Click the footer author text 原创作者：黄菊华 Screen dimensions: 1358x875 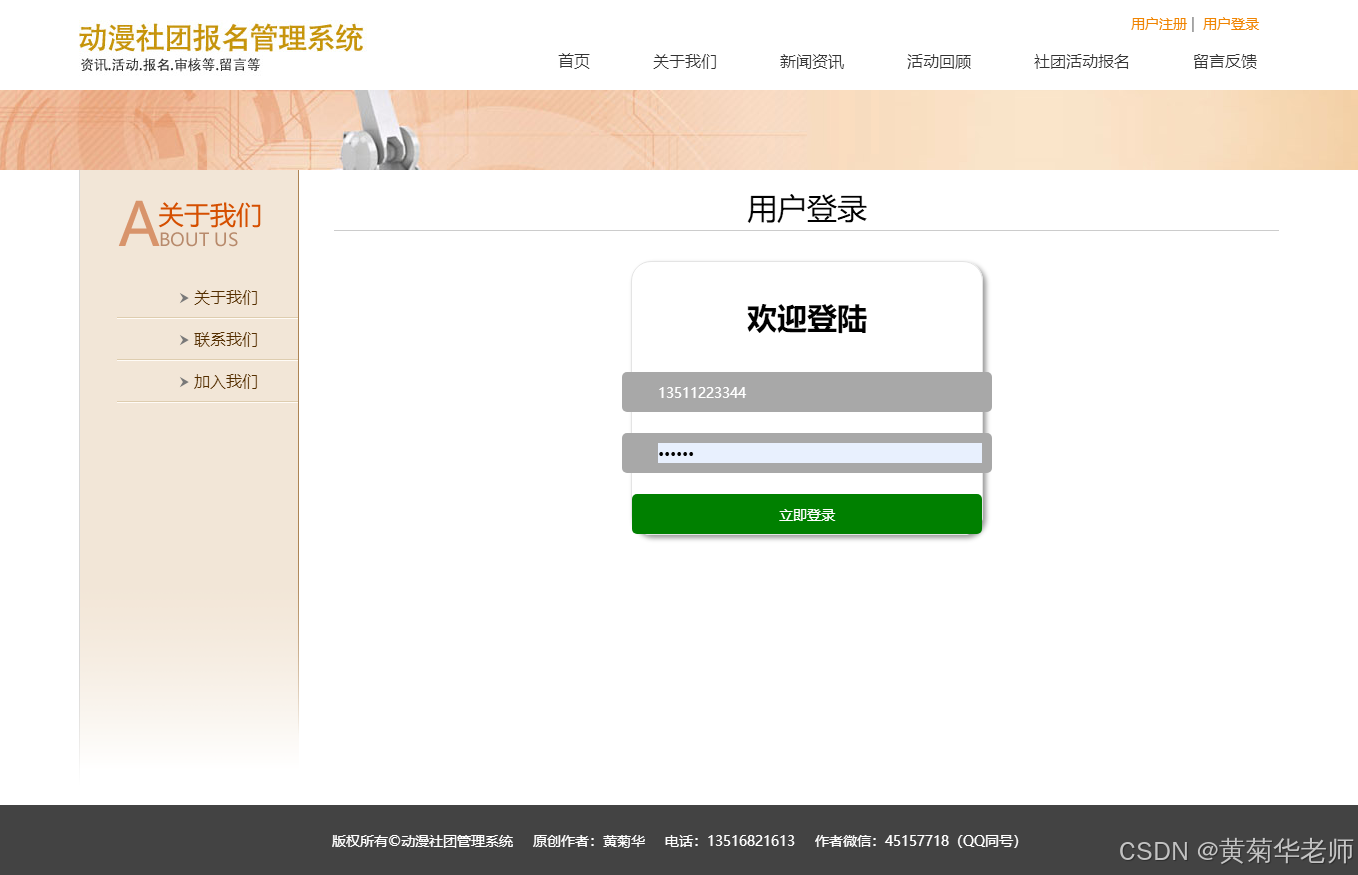(x=589, y=841)
